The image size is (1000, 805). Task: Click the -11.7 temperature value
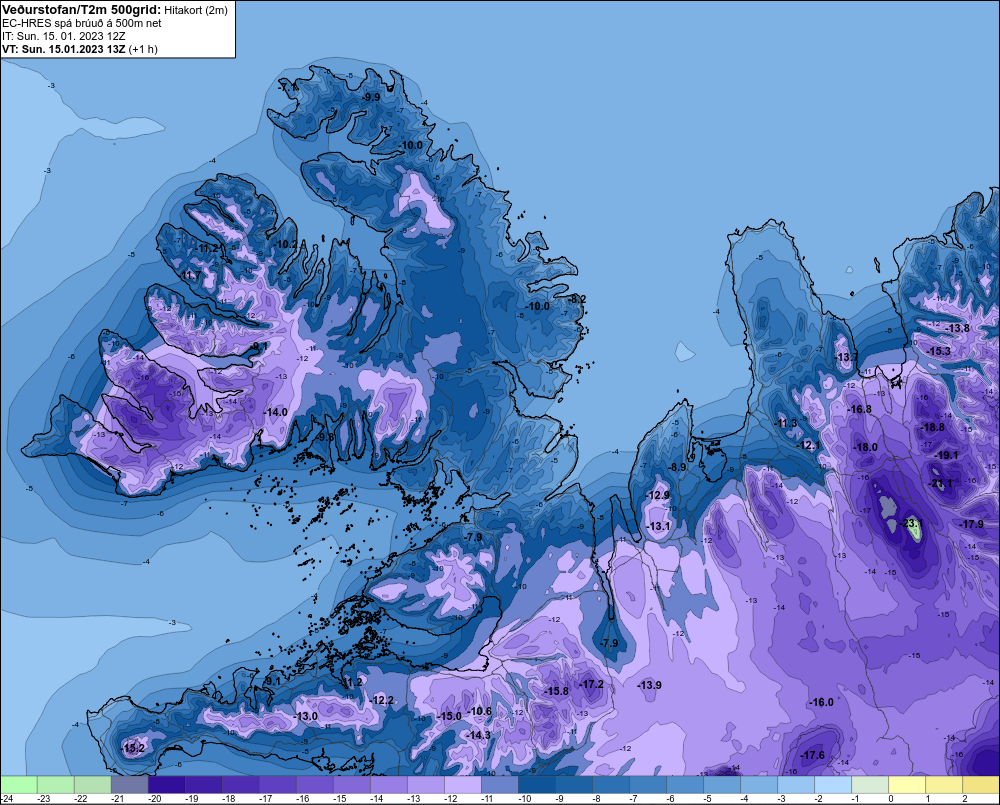pyautogui.click(x=191, y=276)
